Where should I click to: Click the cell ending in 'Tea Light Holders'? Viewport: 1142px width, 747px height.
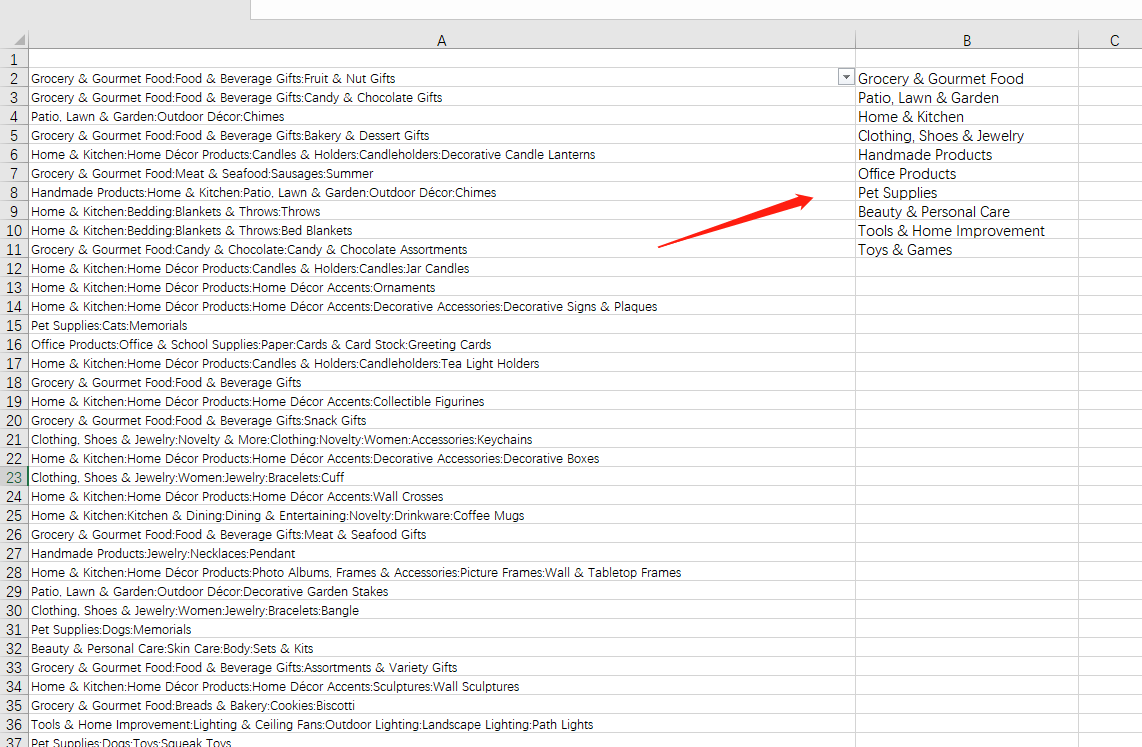point(441,363)
